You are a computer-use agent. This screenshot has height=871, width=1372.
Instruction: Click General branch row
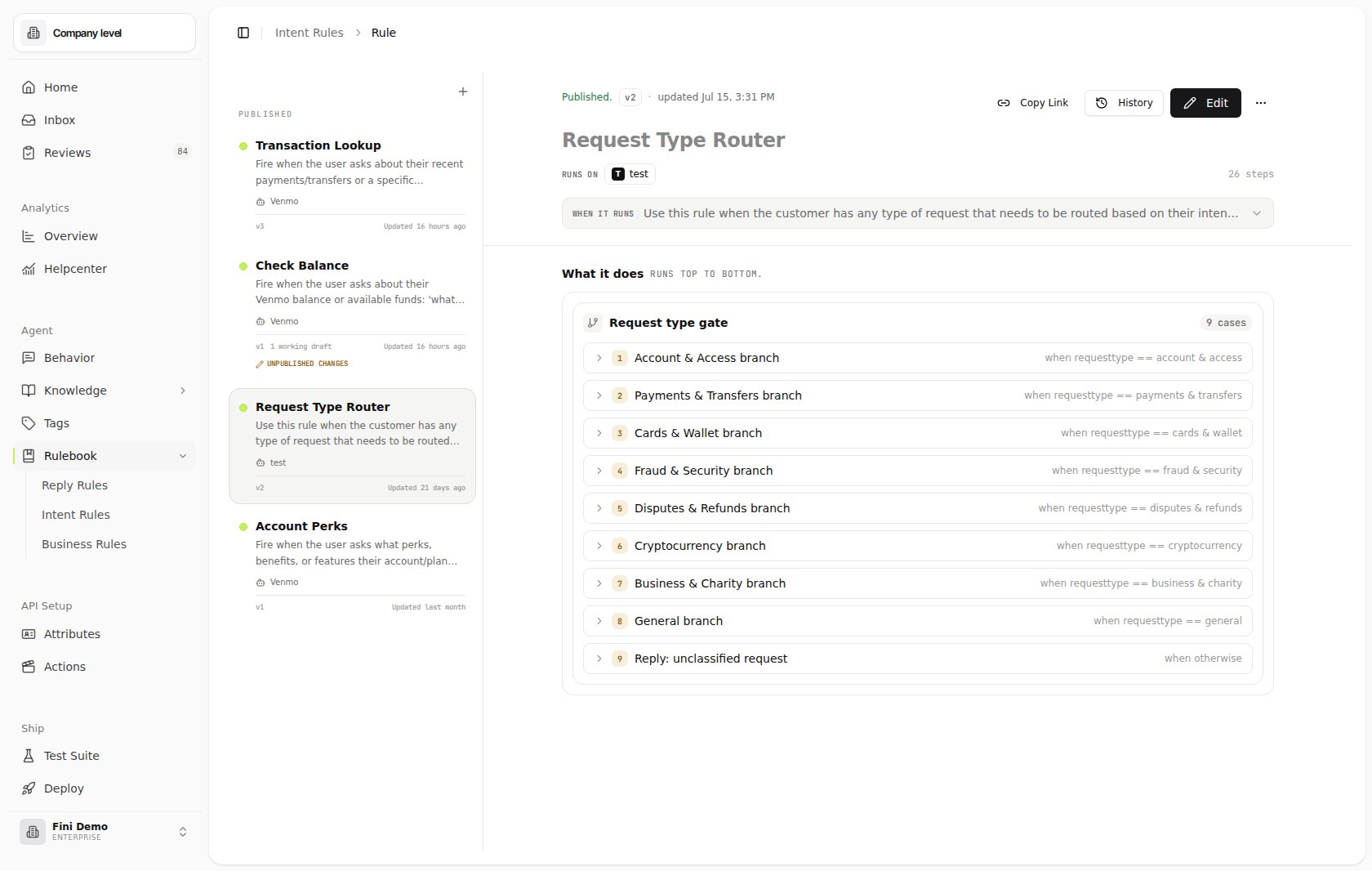click(918, 621)
